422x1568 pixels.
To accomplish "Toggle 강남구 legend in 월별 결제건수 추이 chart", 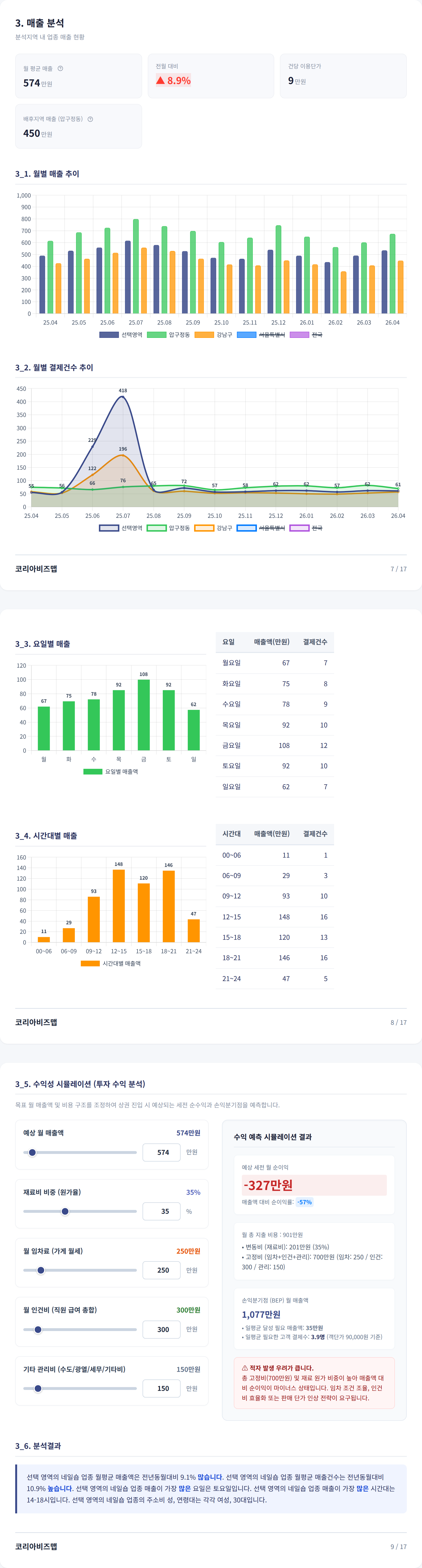I will pos(213,528).
